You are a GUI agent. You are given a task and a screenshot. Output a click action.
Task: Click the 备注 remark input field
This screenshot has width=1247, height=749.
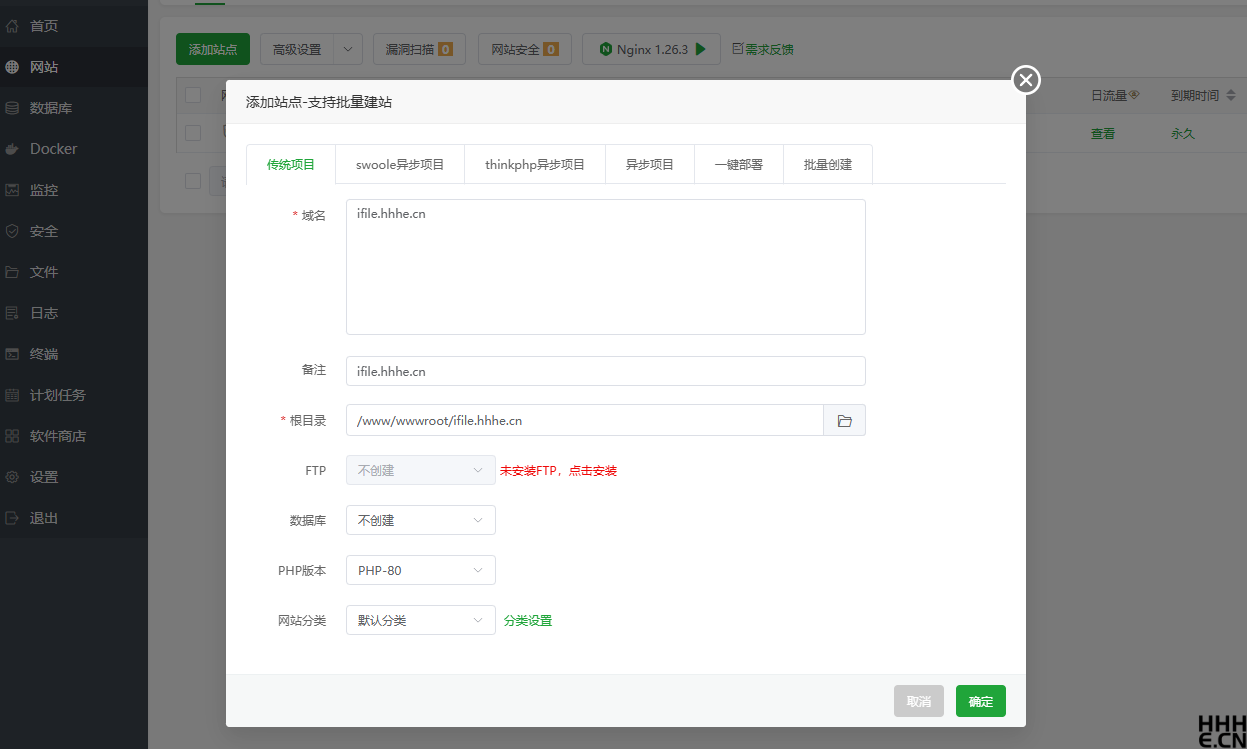[606, 371]
